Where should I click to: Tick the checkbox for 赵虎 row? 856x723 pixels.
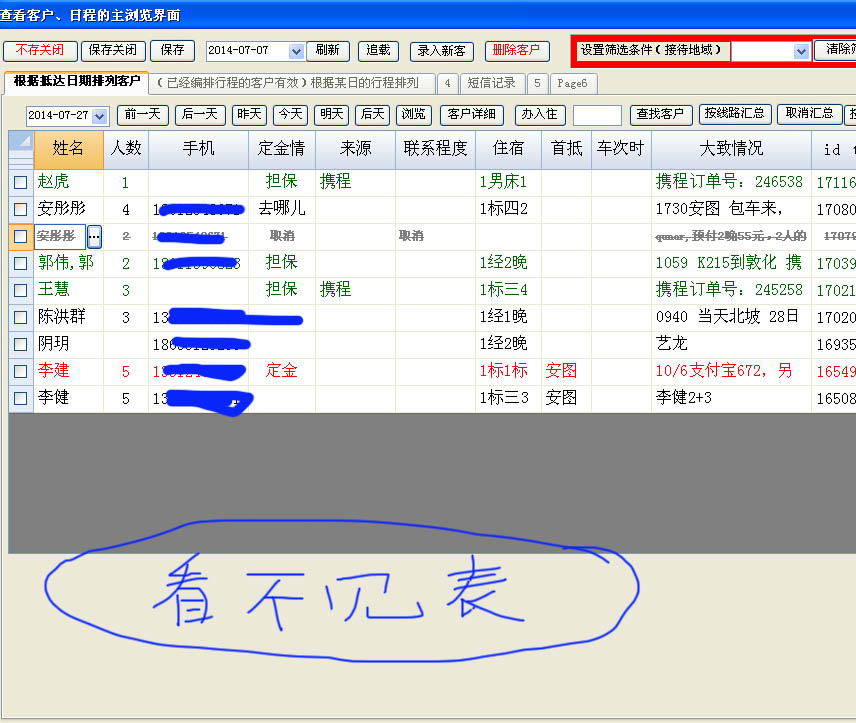20,183
